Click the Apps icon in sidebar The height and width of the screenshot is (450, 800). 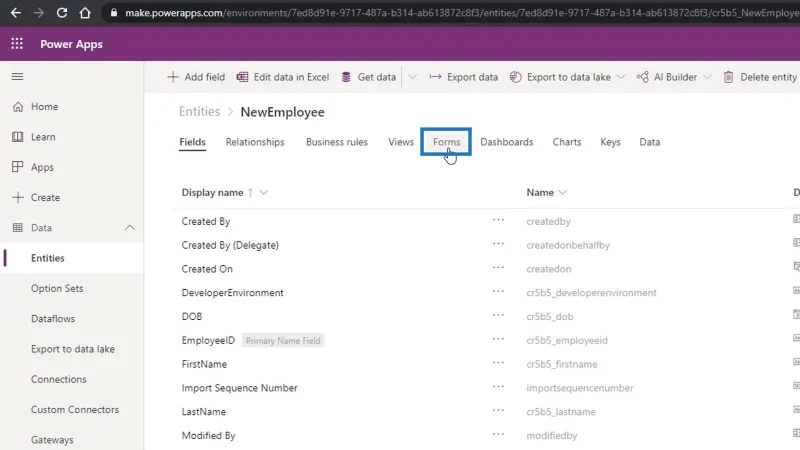coord(18,167)
